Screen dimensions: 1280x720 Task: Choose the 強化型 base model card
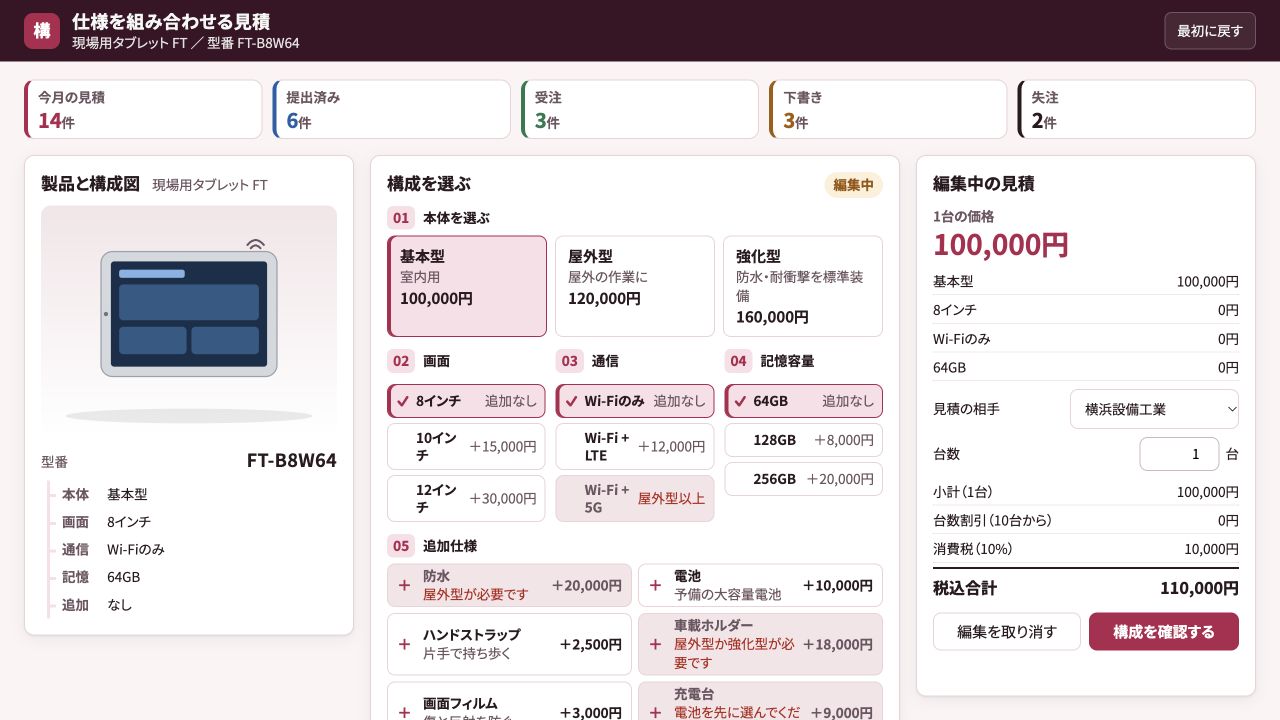(803, 286)
